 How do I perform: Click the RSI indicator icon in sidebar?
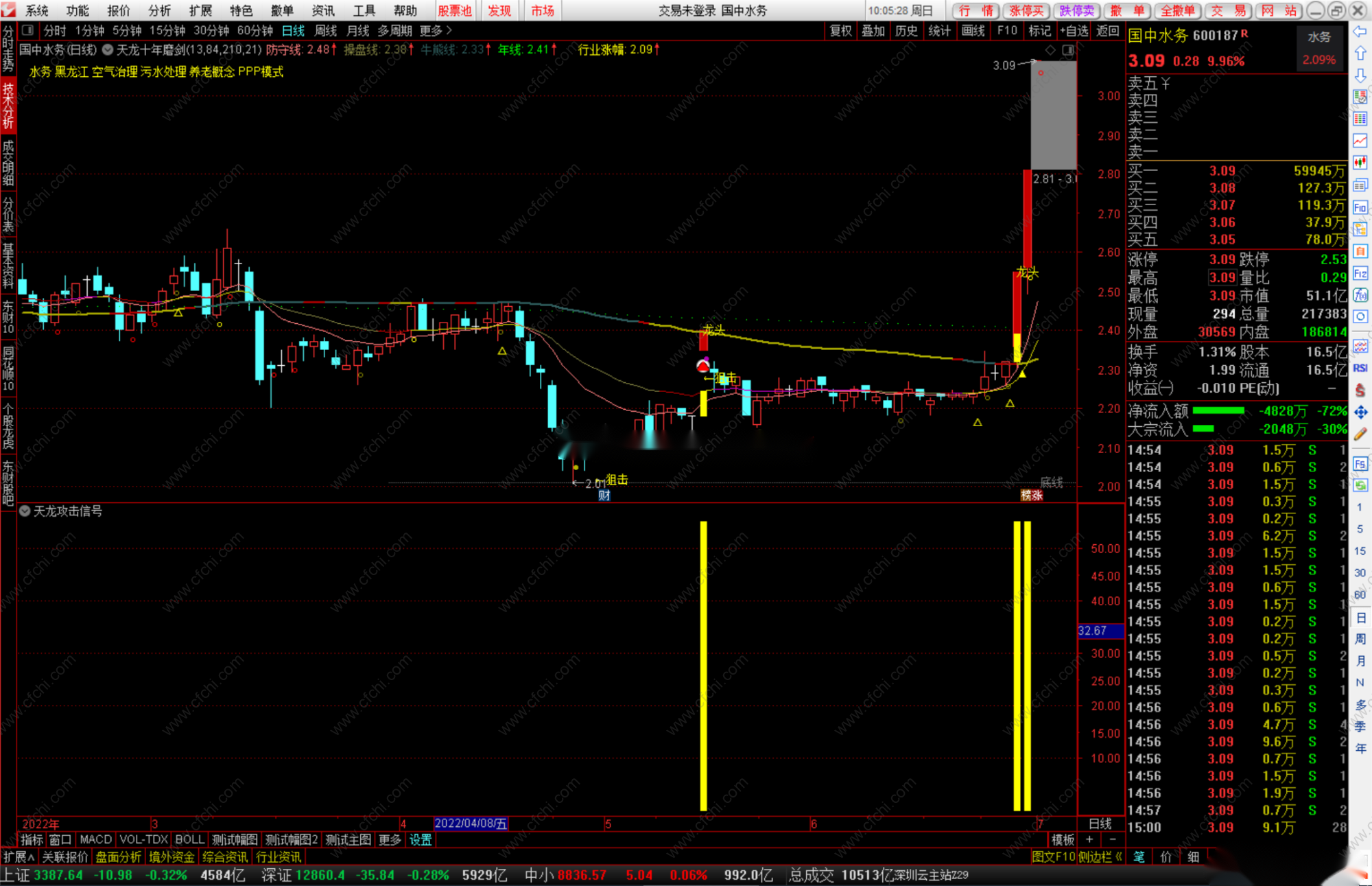pyautogui.click(x=1360, y=369)
